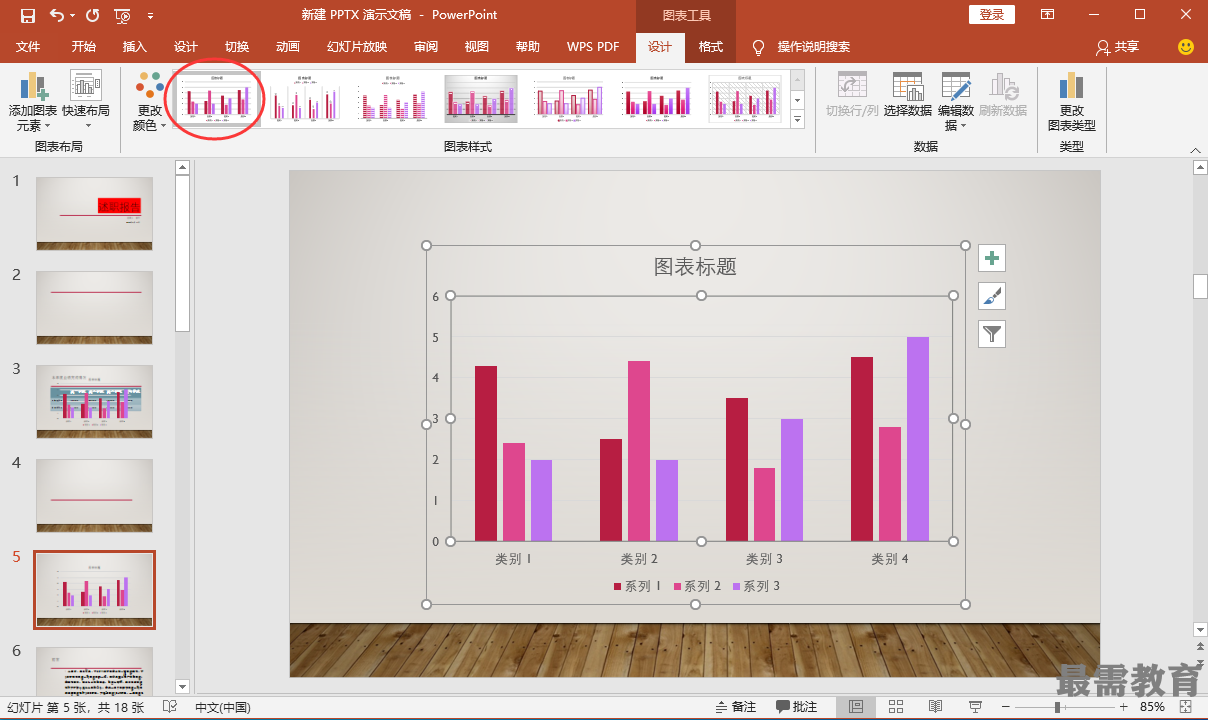Viewport: 1208px width, 720px height.
Task: Switch to Reading view icon
Action: click(x=935, y=707)
